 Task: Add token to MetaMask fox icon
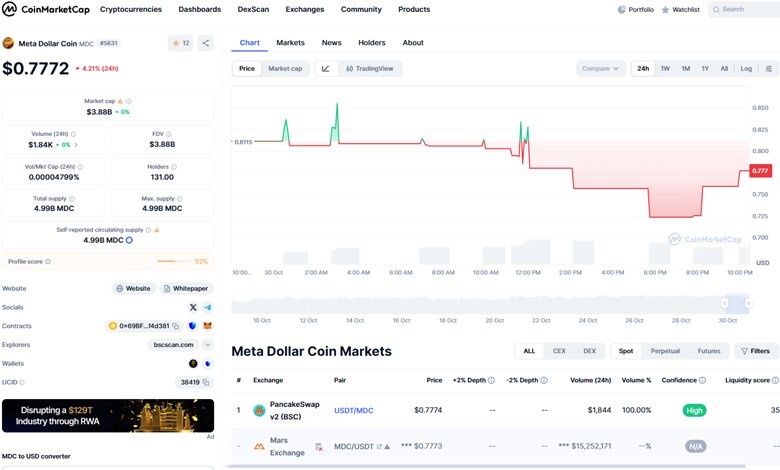pos(208,326)
